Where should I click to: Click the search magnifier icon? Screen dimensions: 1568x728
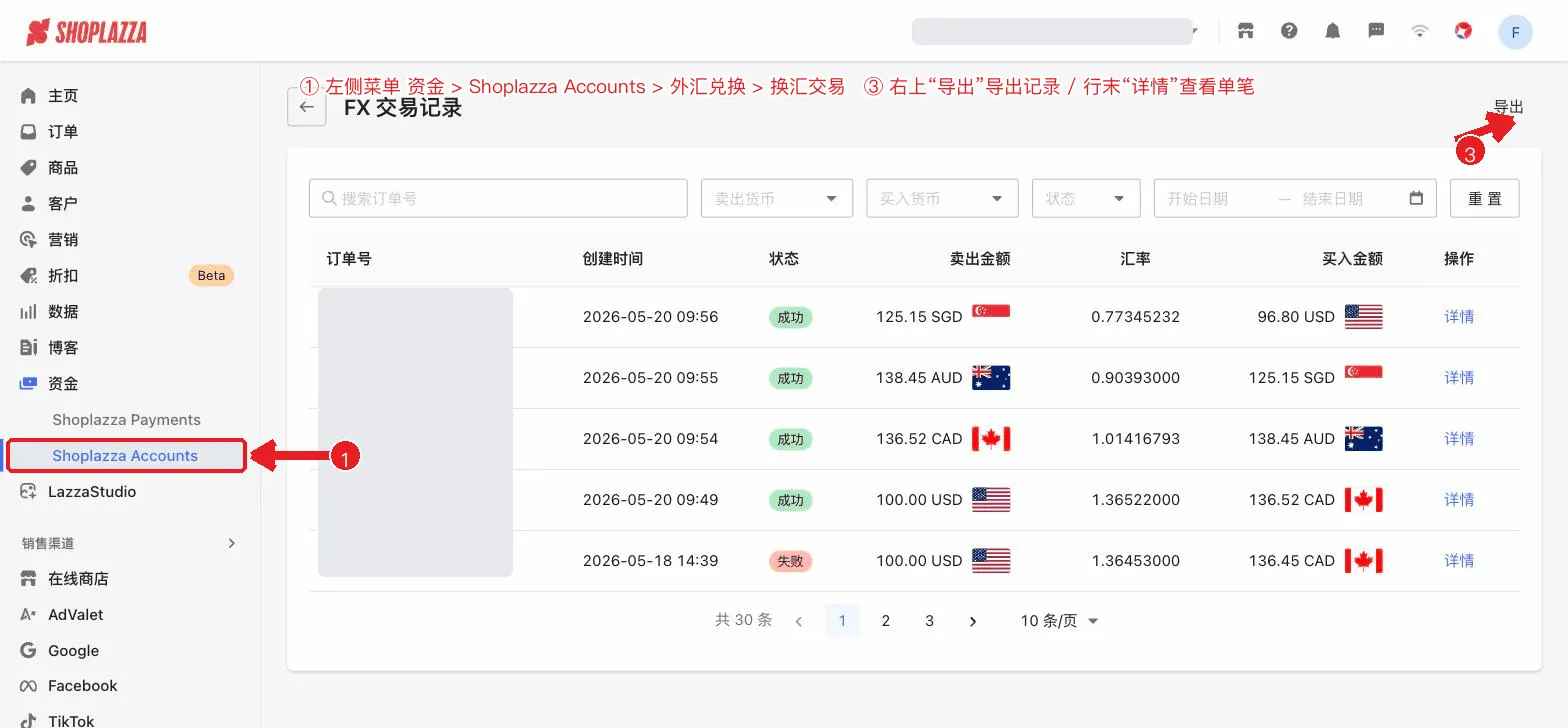pyautogui.click(x=329, y=198)
